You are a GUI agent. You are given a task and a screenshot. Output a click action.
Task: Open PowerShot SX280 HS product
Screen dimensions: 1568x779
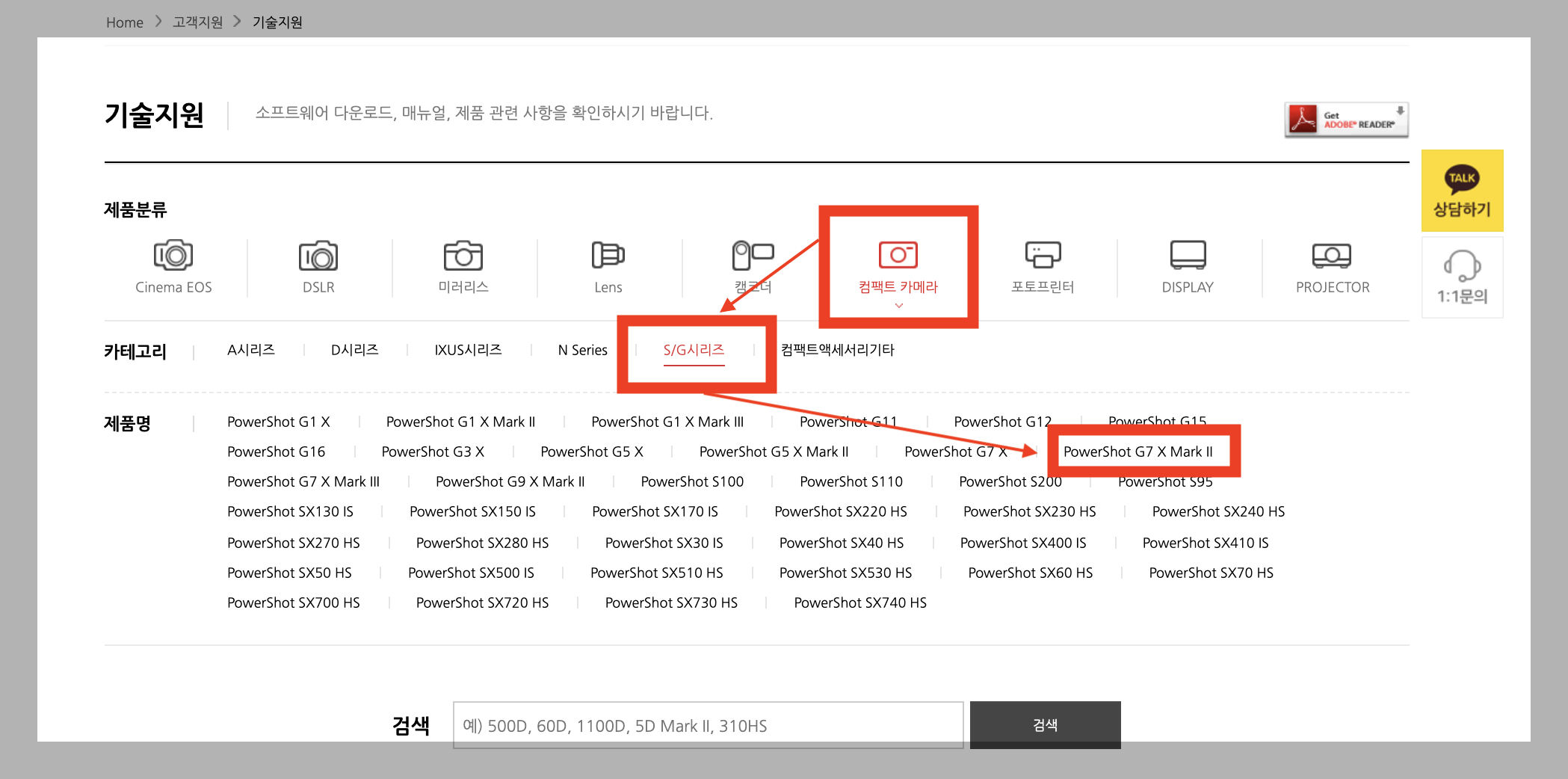tap(483, 543)
